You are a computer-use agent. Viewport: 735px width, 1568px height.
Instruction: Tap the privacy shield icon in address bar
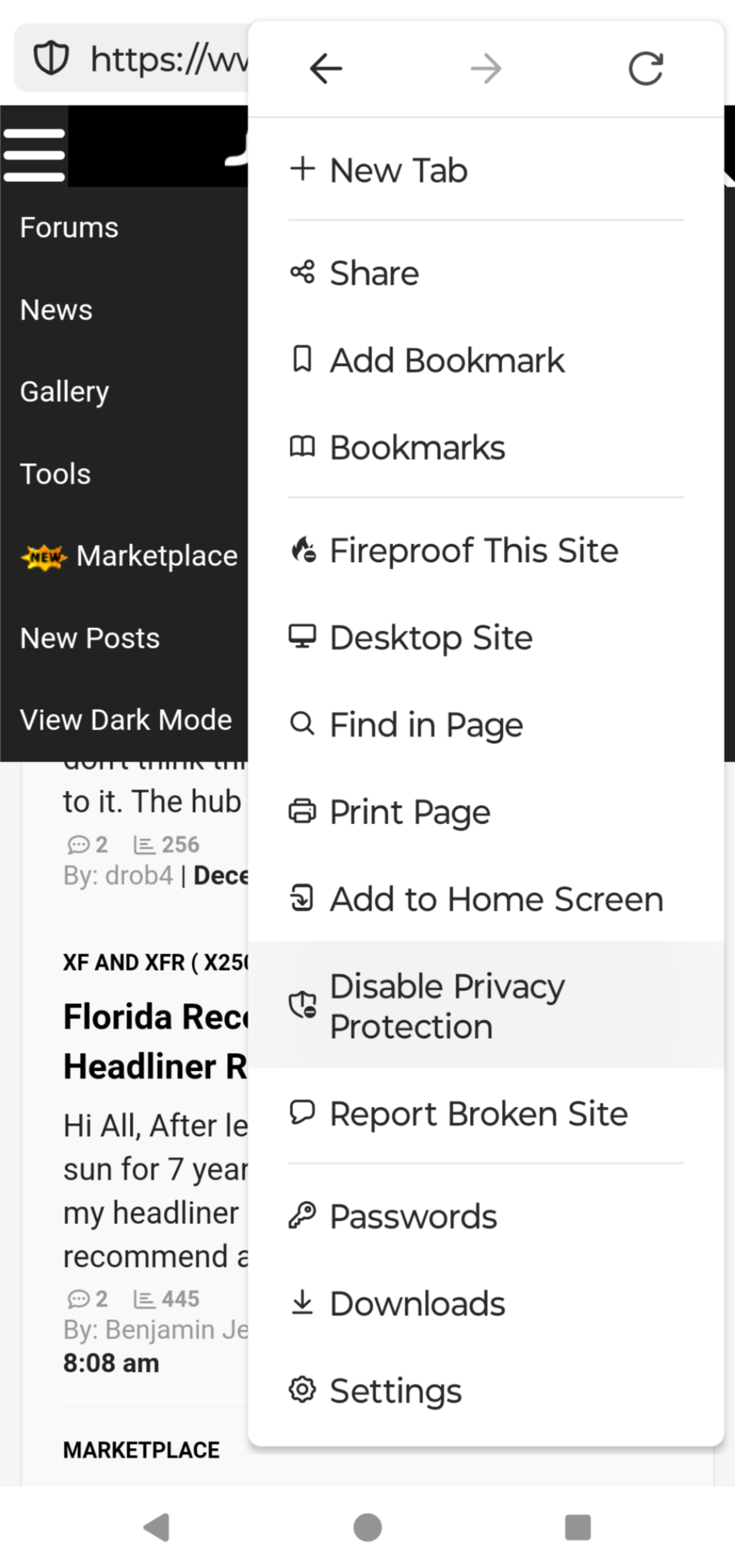point(51,59)
